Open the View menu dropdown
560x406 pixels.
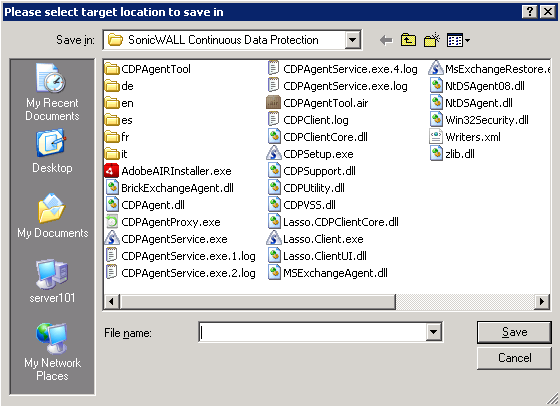pyautogui.click(x=458, y=40)
